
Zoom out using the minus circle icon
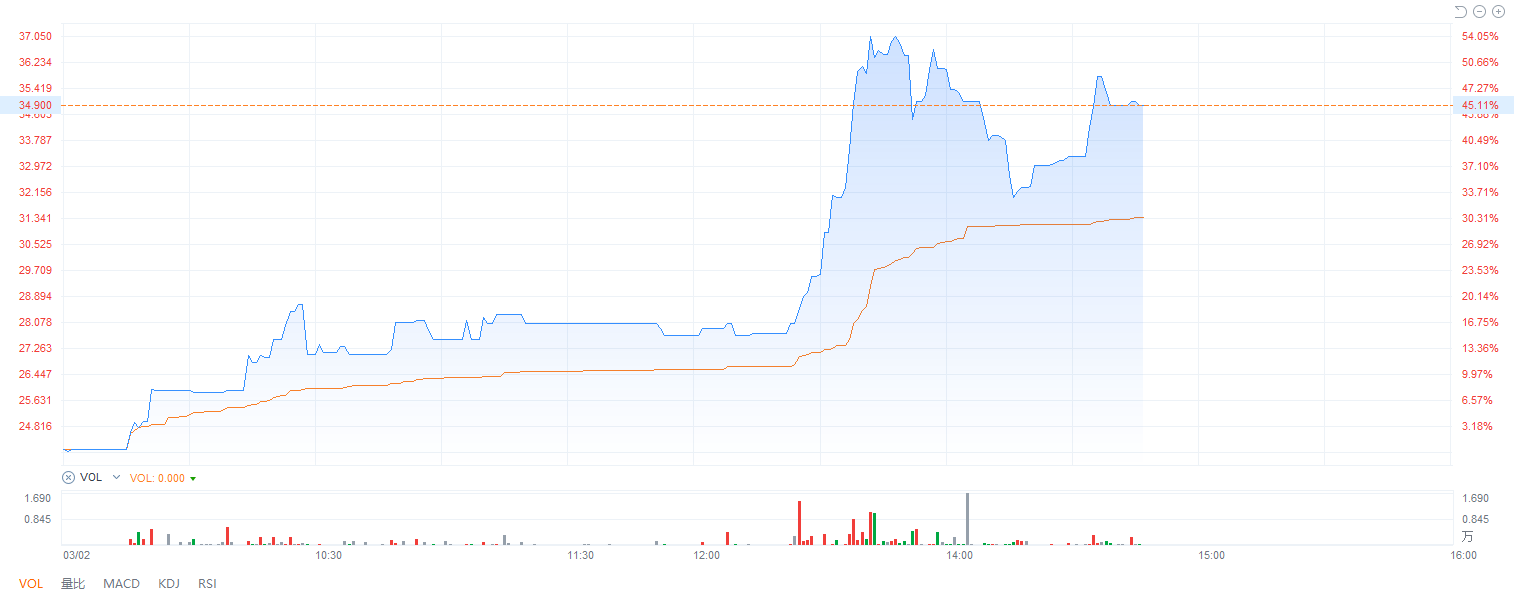click(1479, 12)
